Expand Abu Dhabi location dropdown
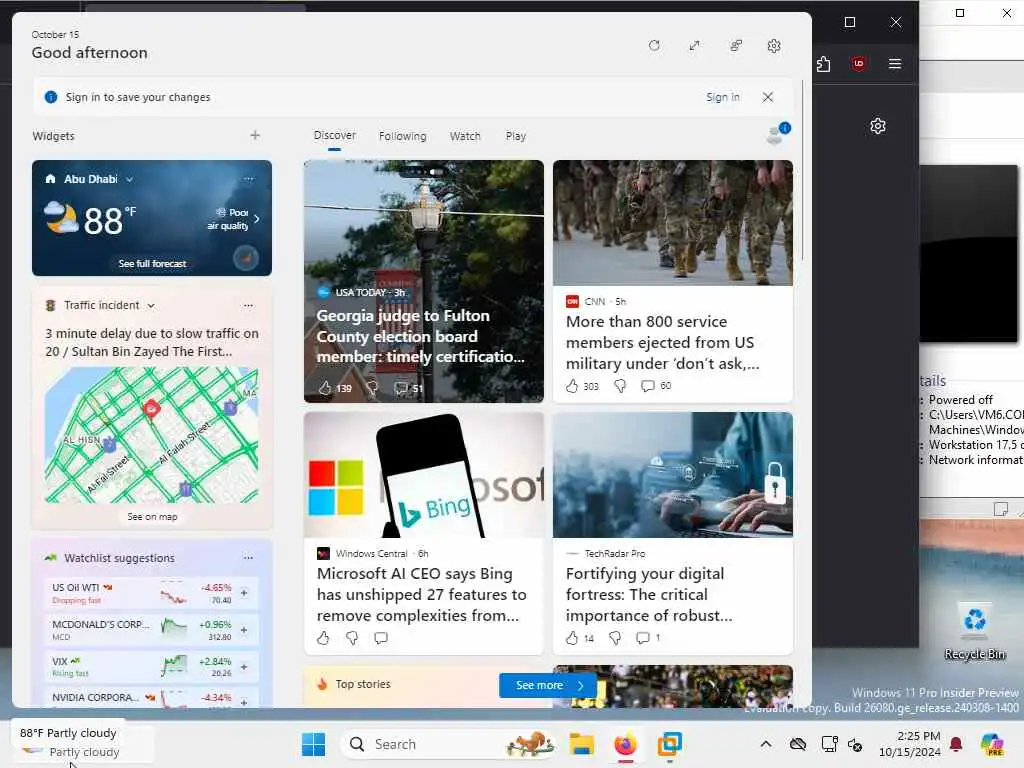 tap(129, 179)
